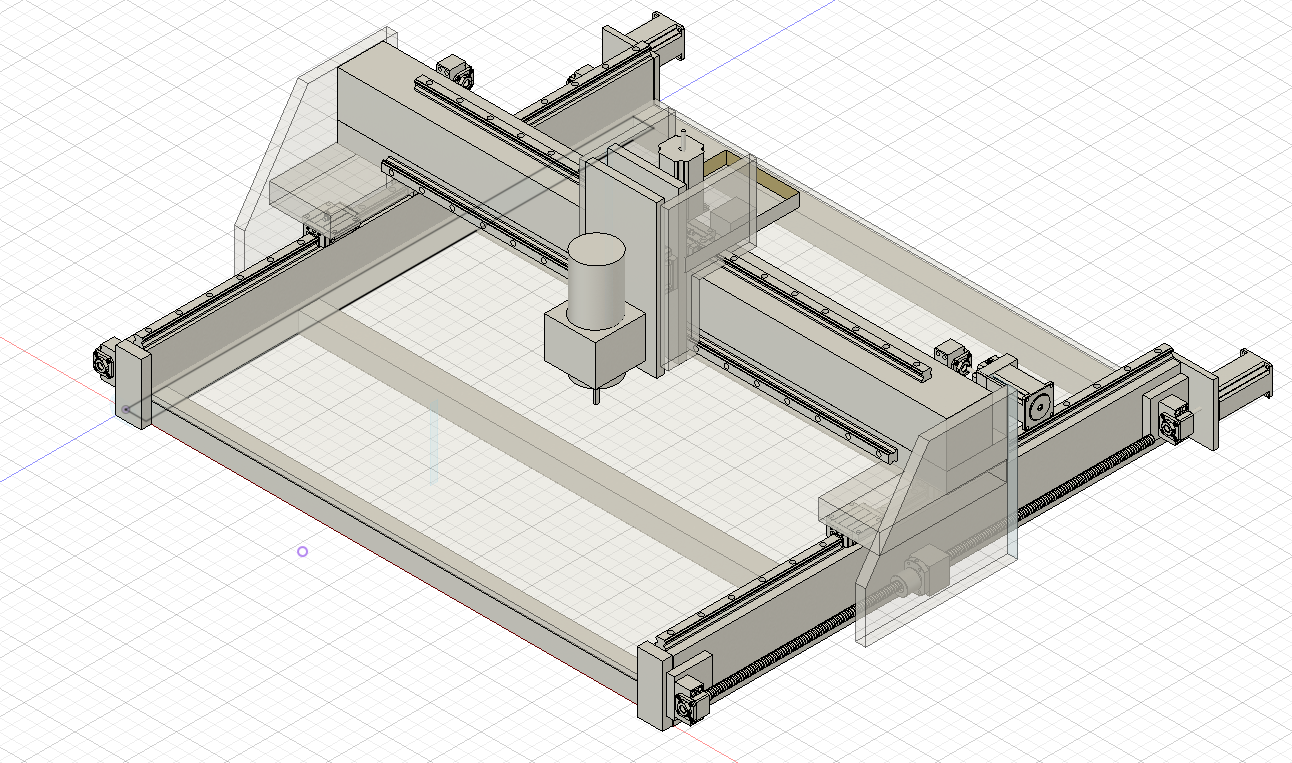Select the light blue vertical sketch line

[433, 443]
